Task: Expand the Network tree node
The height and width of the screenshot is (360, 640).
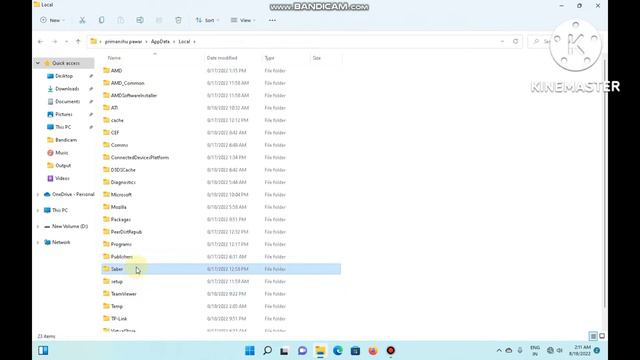Action: tap(38, 242)
